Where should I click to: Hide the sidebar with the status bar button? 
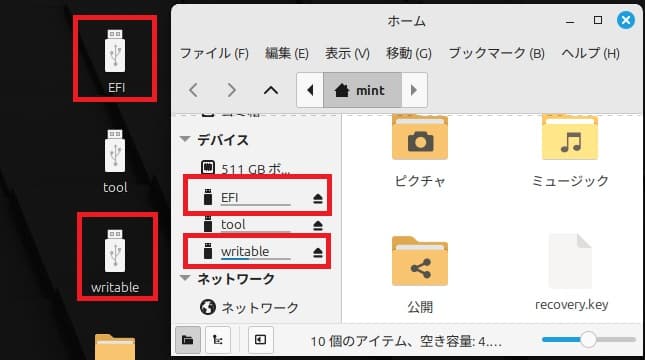[x=260, y=340]
